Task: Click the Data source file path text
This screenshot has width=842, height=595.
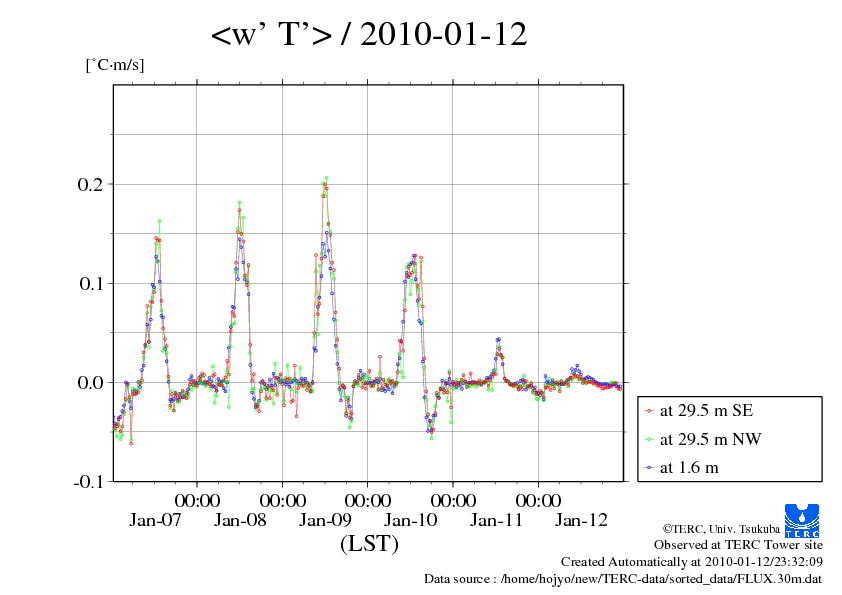Action: [623, 579]
